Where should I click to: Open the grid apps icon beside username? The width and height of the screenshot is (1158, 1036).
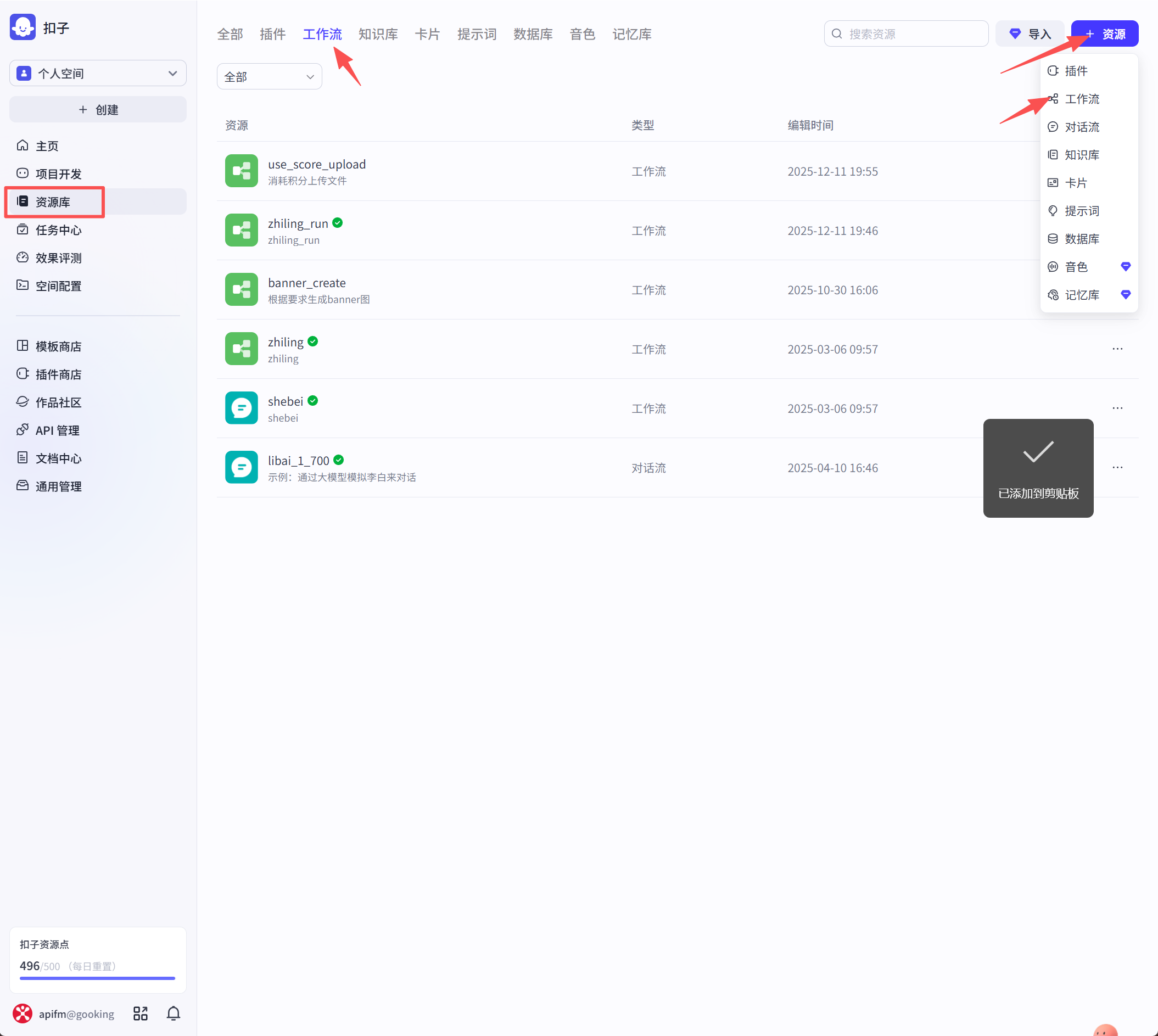140,1013
